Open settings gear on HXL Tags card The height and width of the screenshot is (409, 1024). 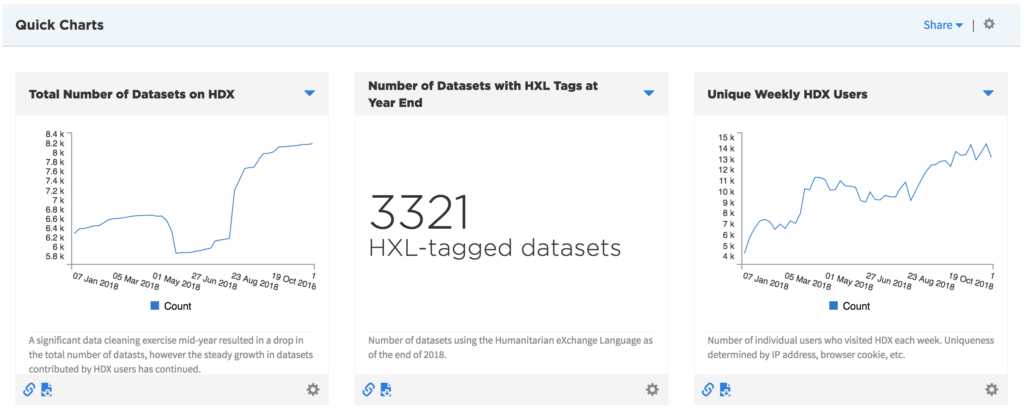pyautogui.click(x=652, y=389)
